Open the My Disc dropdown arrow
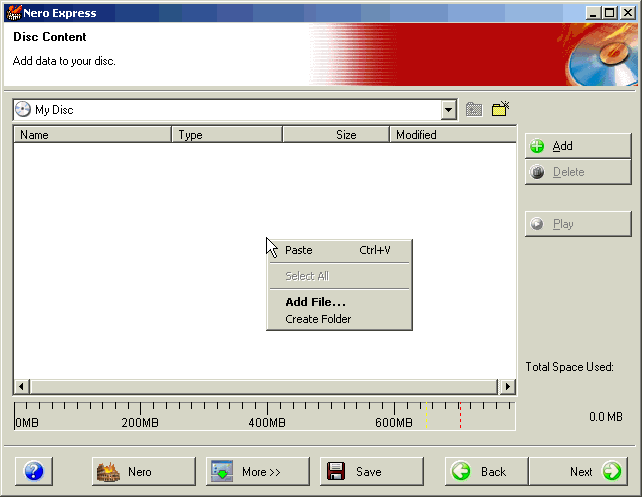 pyautogui.click(x=449, y=110)
